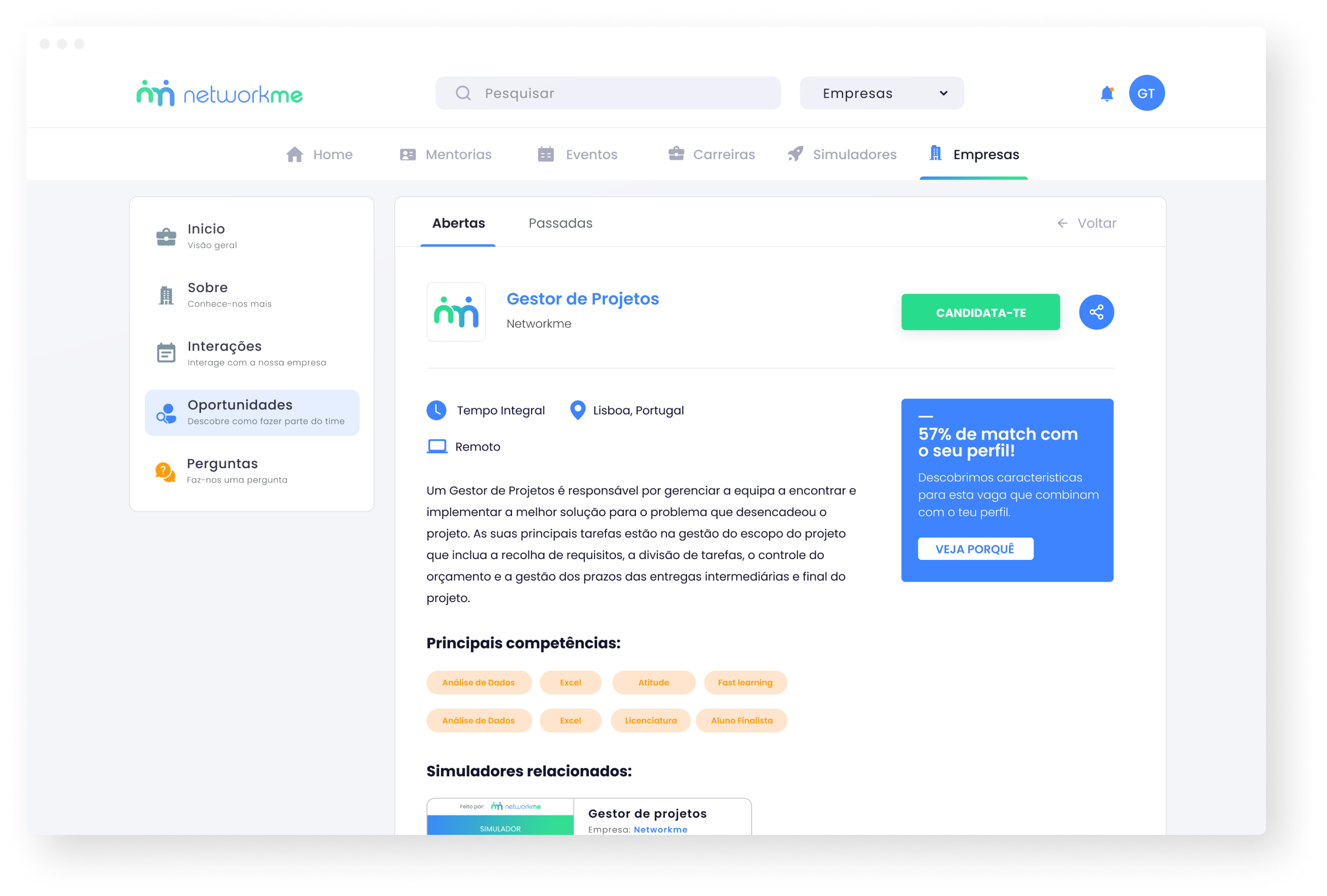1327x896 pixels.
Task: Click the Interações calendar sidebar icon
Action: click(166, 353)
